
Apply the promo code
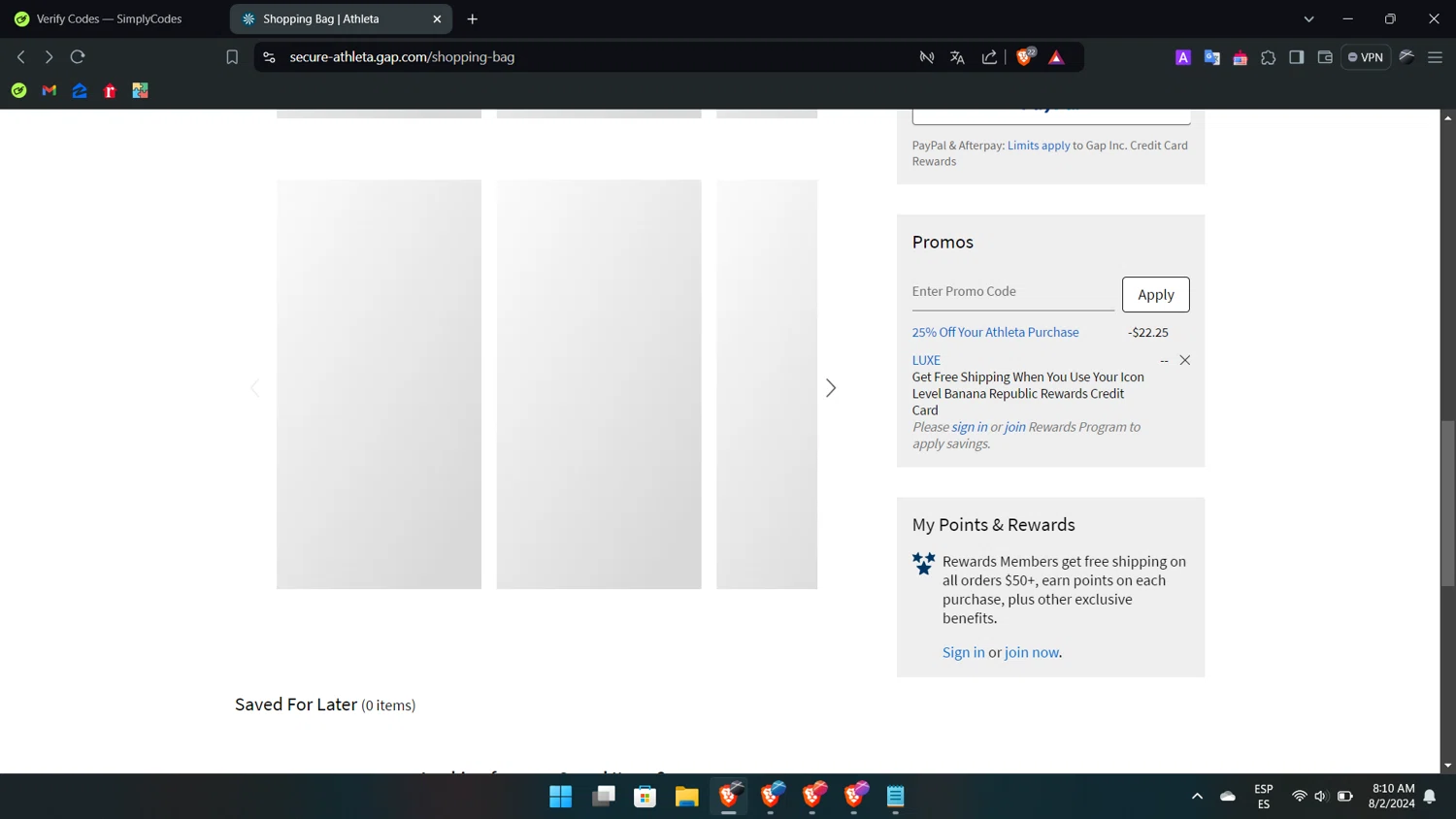[x=1155, y=294]
